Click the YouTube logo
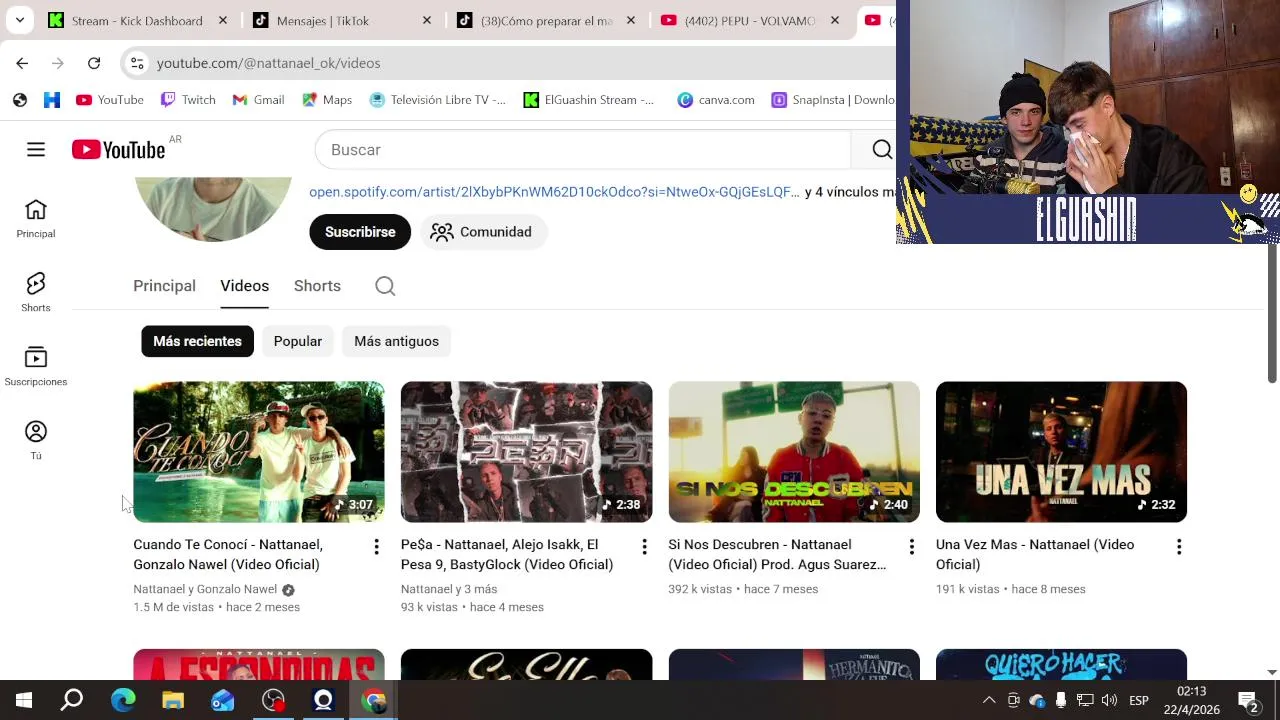1280x720 pixels. click(118, 150)
